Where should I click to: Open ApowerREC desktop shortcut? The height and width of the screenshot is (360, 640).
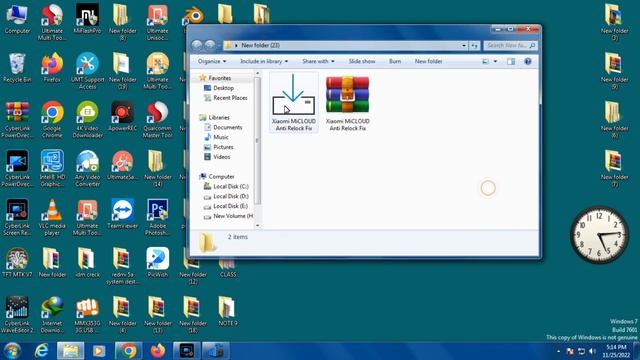pyautogui.click(x=122, y=117)
